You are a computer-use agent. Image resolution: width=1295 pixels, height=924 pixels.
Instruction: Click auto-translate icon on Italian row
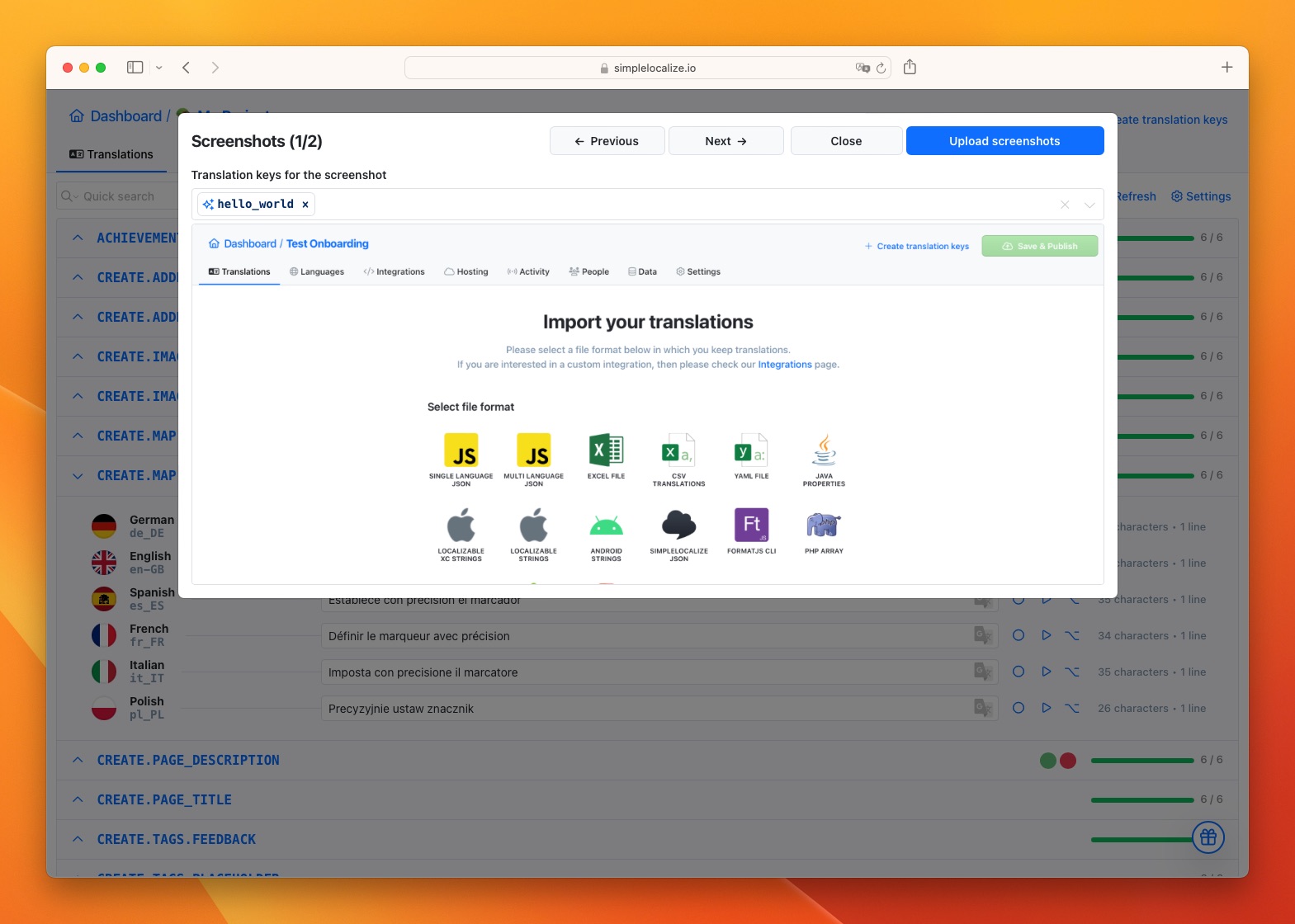[x=982, y=672]
